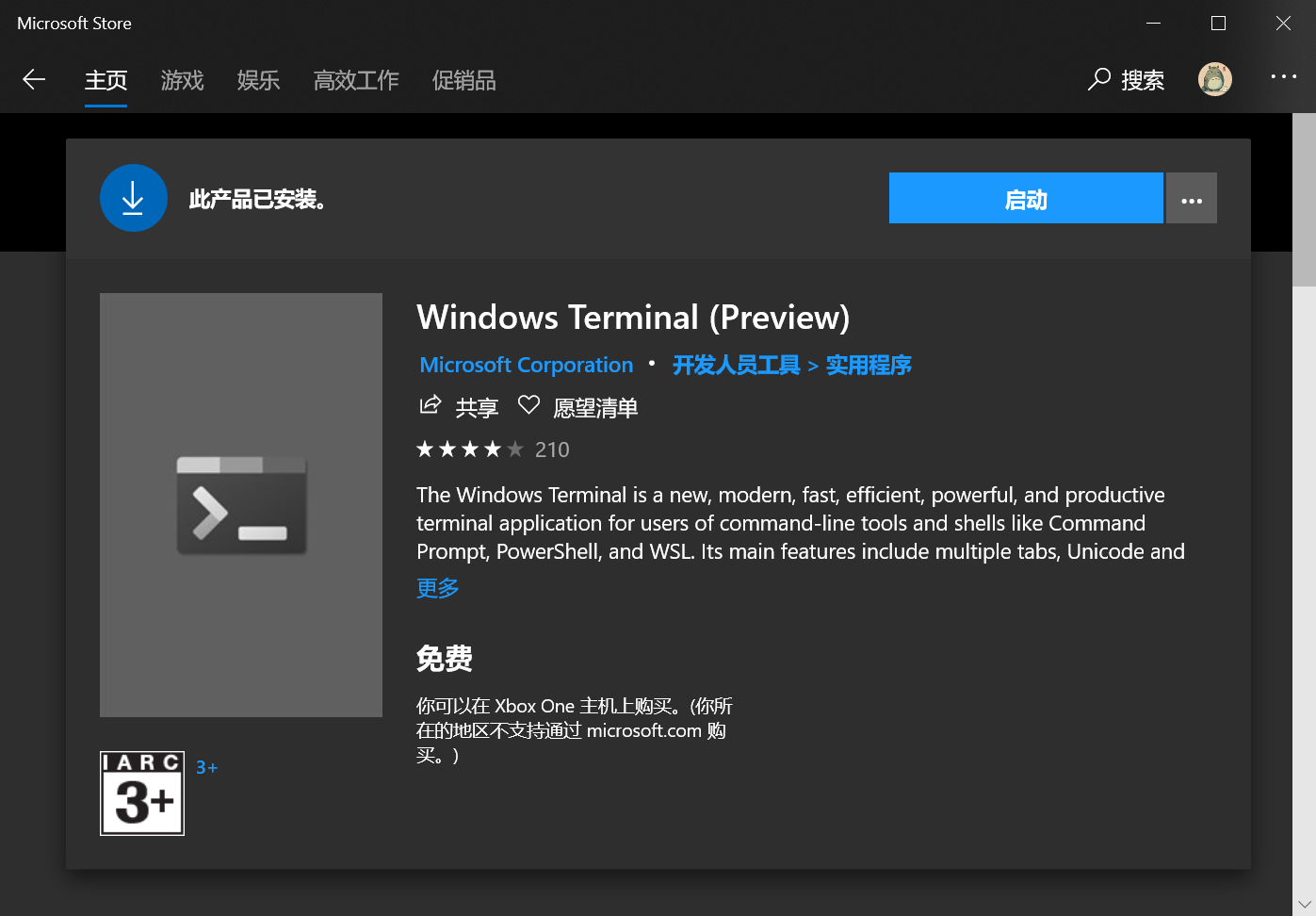The image size is (1316, 916).
Task: Open 开发人员工具 > 实用程序 category link
Action: 792,365
